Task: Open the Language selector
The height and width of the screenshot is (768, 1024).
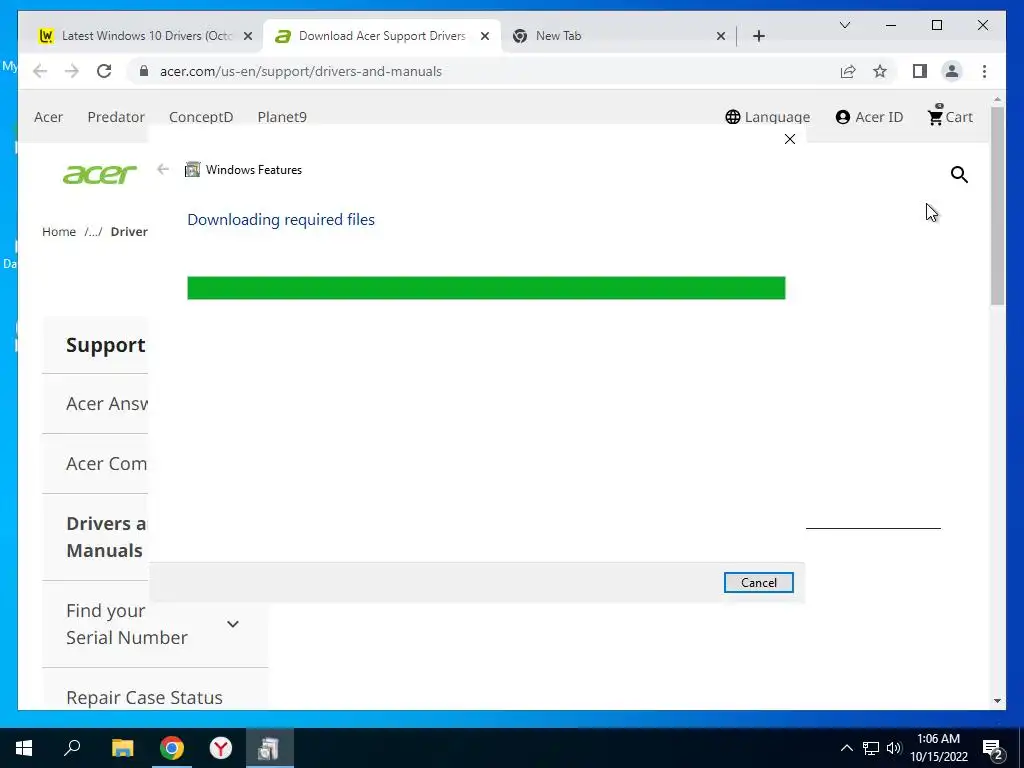Action: pyautogui.click(x=768, y=117)
